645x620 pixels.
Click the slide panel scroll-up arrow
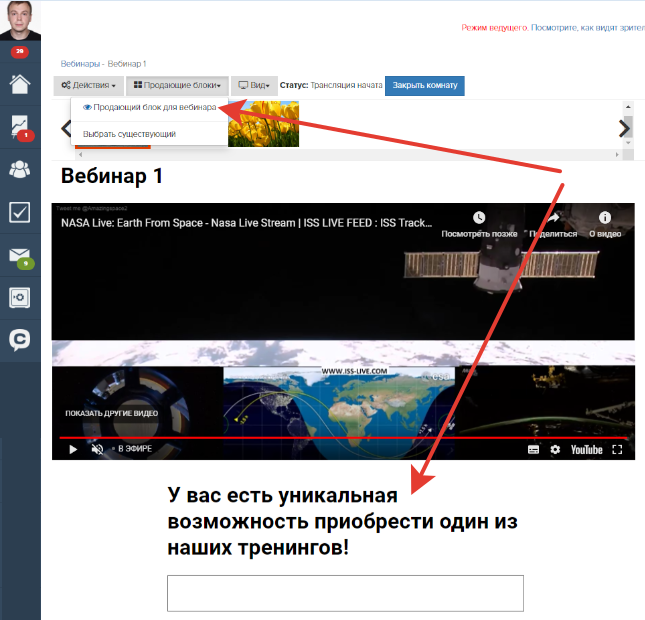[628, 107]
